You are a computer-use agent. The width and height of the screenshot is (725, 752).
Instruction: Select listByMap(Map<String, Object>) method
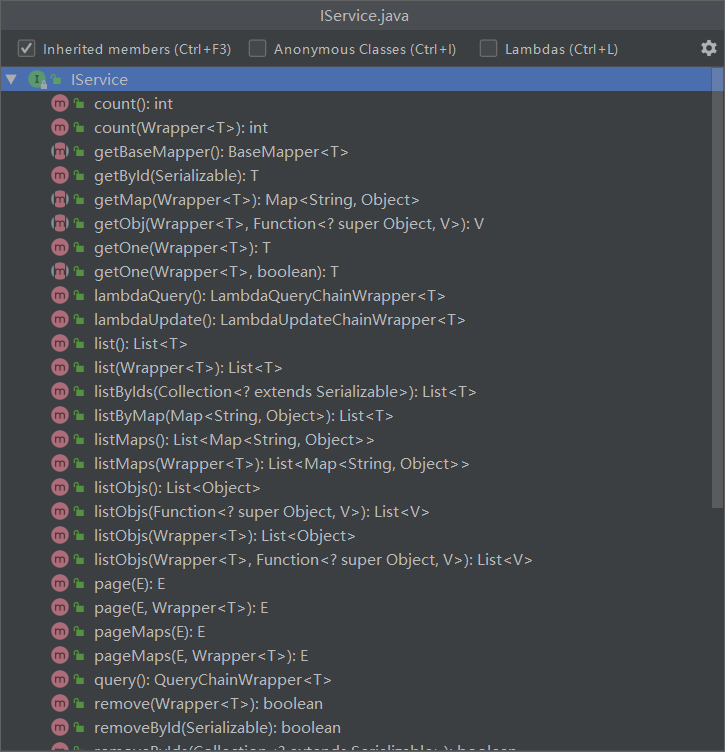click(x=244, y=415)
